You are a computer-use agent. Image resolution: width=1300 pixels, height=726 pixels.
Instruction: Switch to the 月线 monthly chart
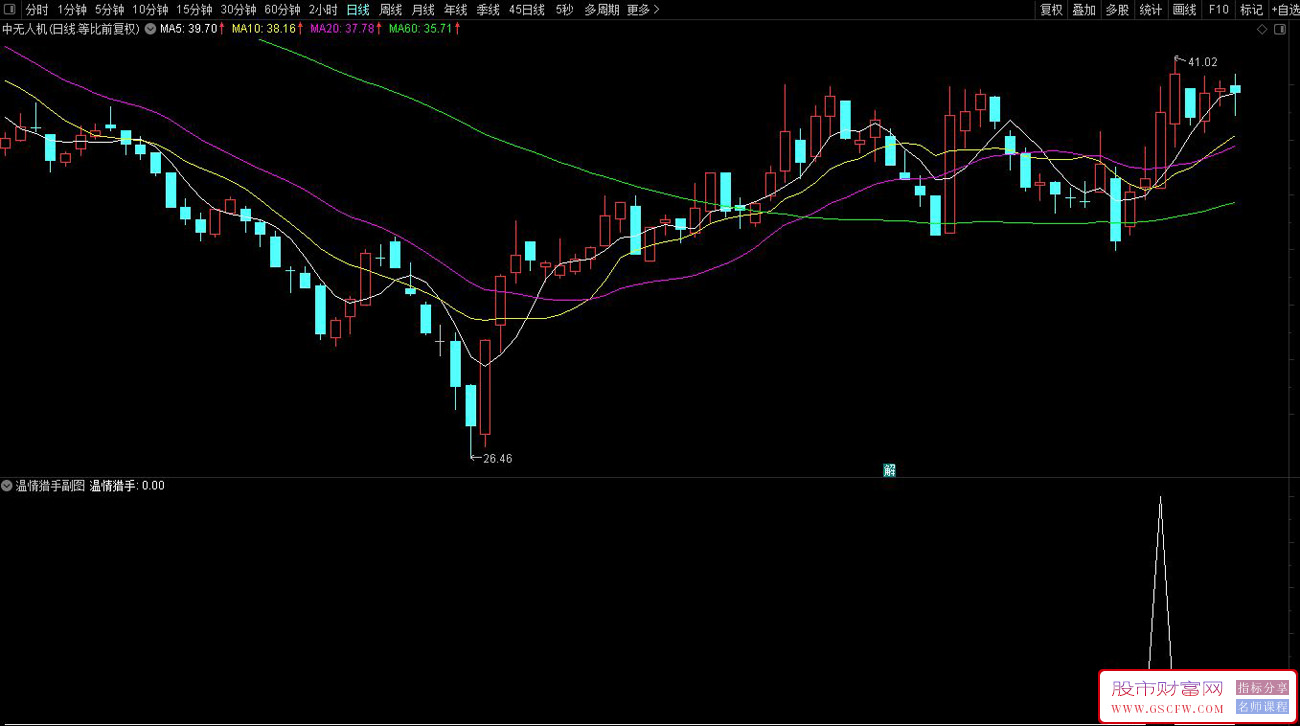point(423,9)
